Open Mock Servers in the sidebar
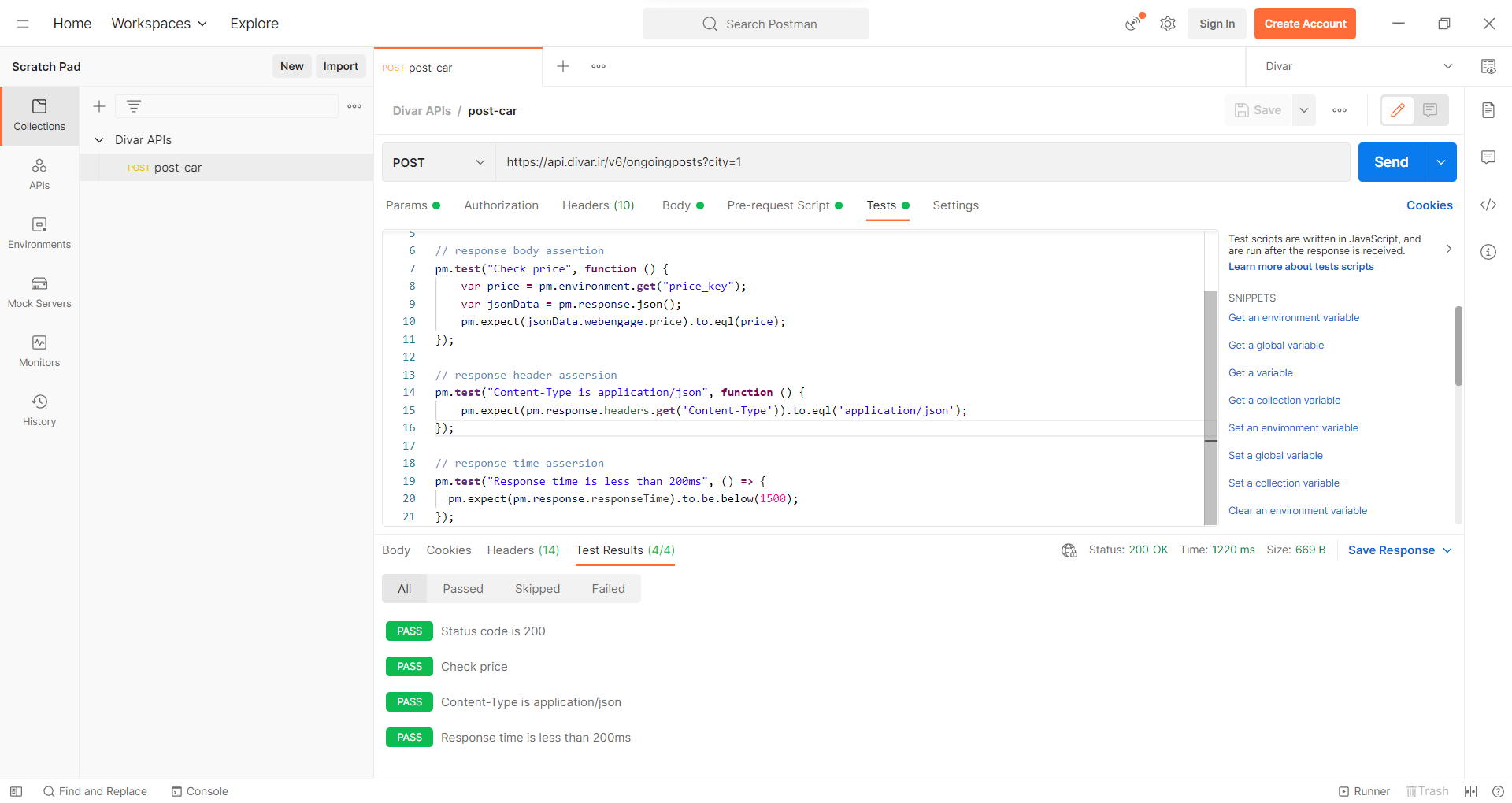Screen dimensions: 1512x803 pos(39,293)
